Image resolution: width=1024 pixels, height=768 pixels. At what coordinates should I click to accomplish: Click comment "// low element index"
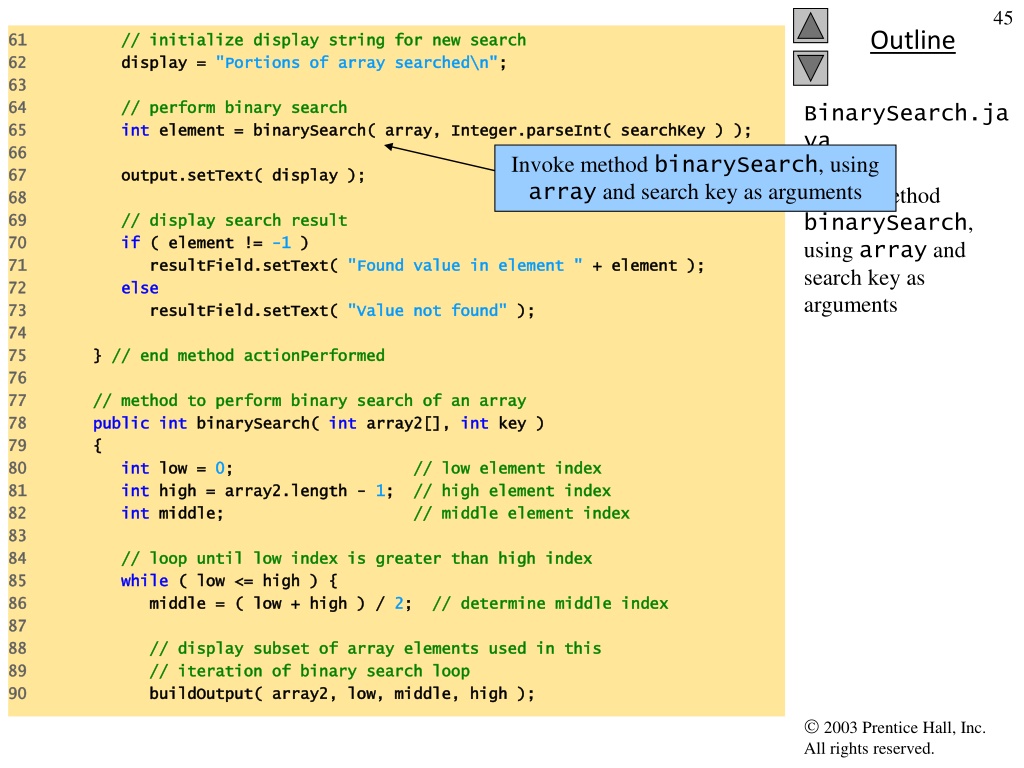tap(507, 469)
